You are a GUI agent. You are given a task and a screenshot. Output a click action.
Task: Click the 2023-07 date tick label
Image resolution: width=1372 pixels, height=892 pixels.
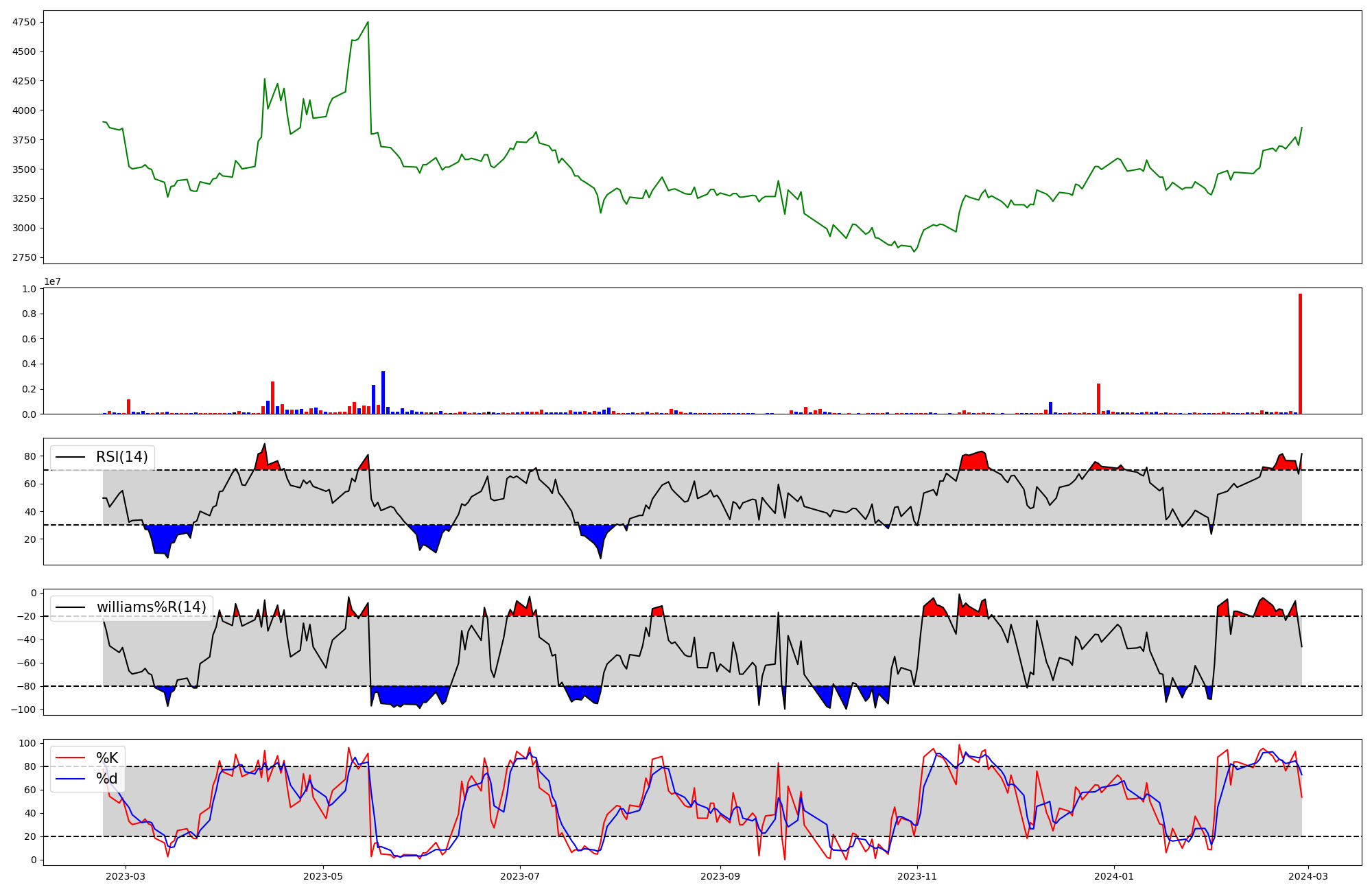pyautogui.click(x=520, y=876)
